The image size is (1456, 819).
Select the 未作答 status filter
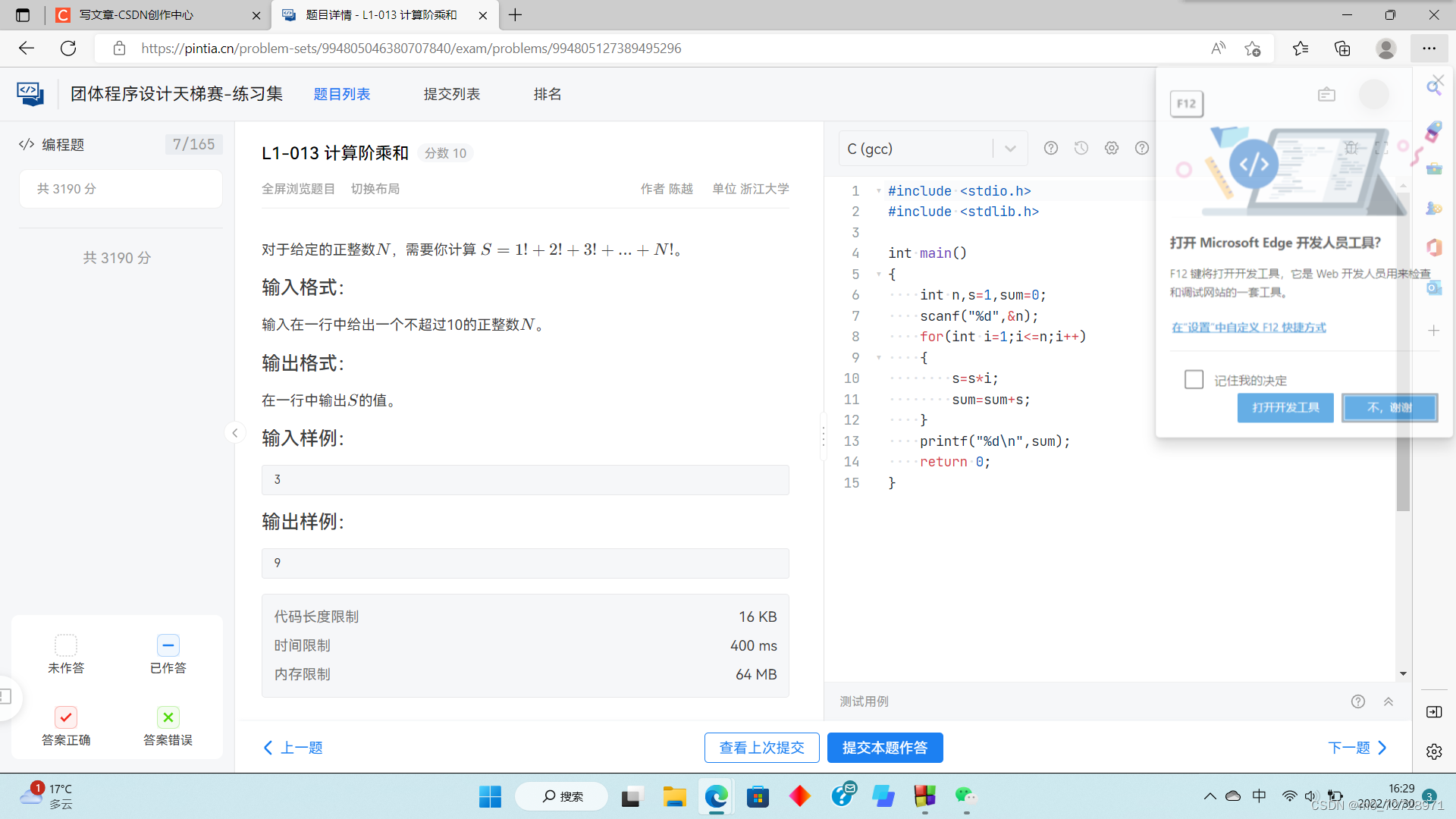(66, 653)
